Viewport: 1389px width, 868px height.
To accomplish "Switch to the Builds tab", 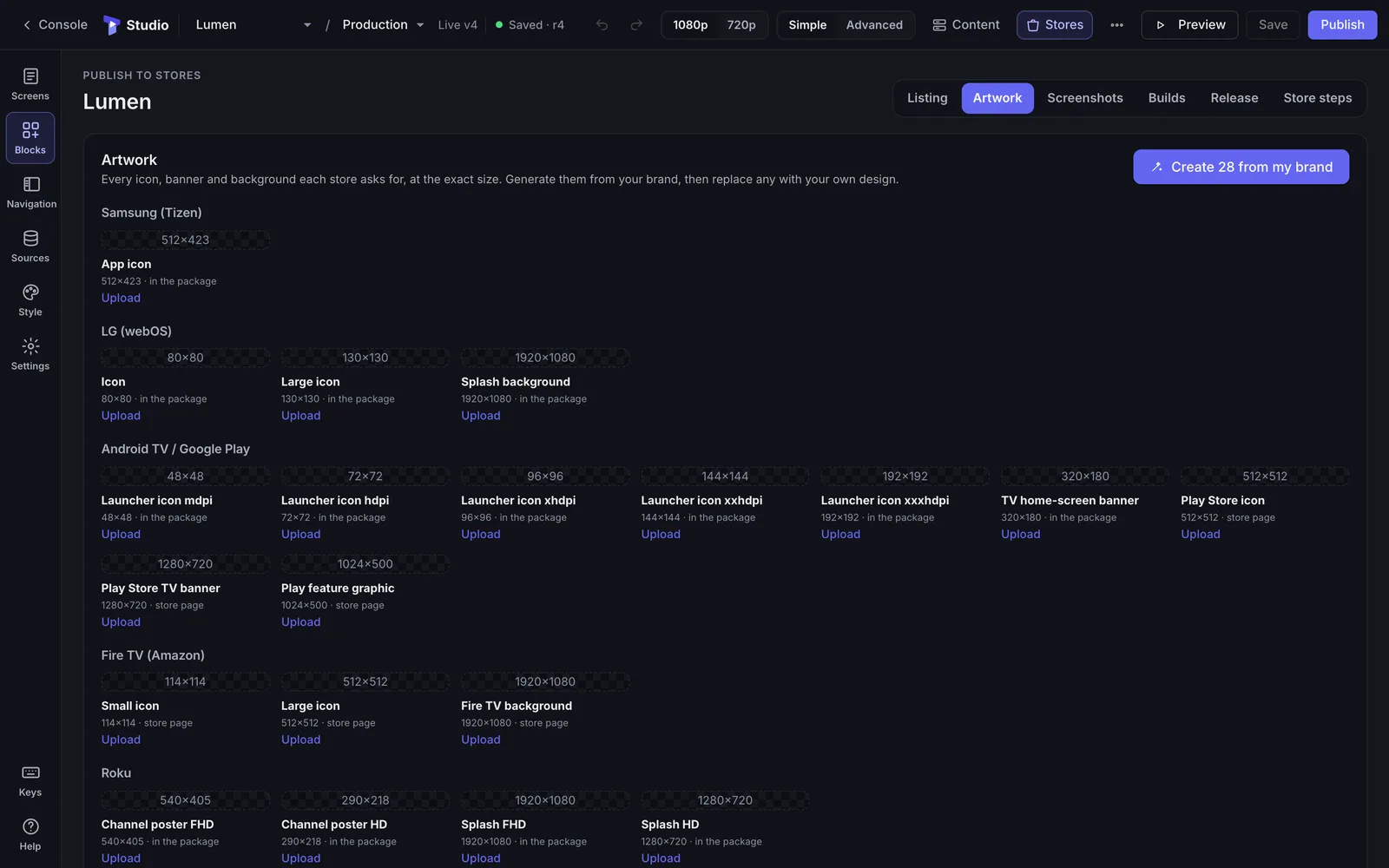I will (1167, 98).
